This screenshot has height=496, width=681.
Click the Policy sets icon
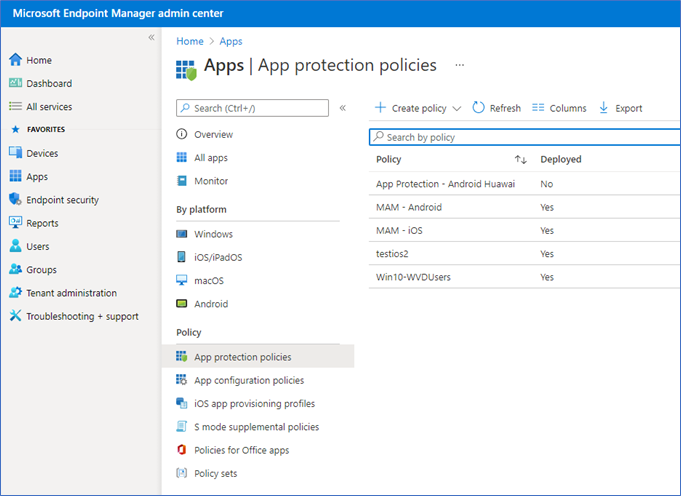click(182, 473)
